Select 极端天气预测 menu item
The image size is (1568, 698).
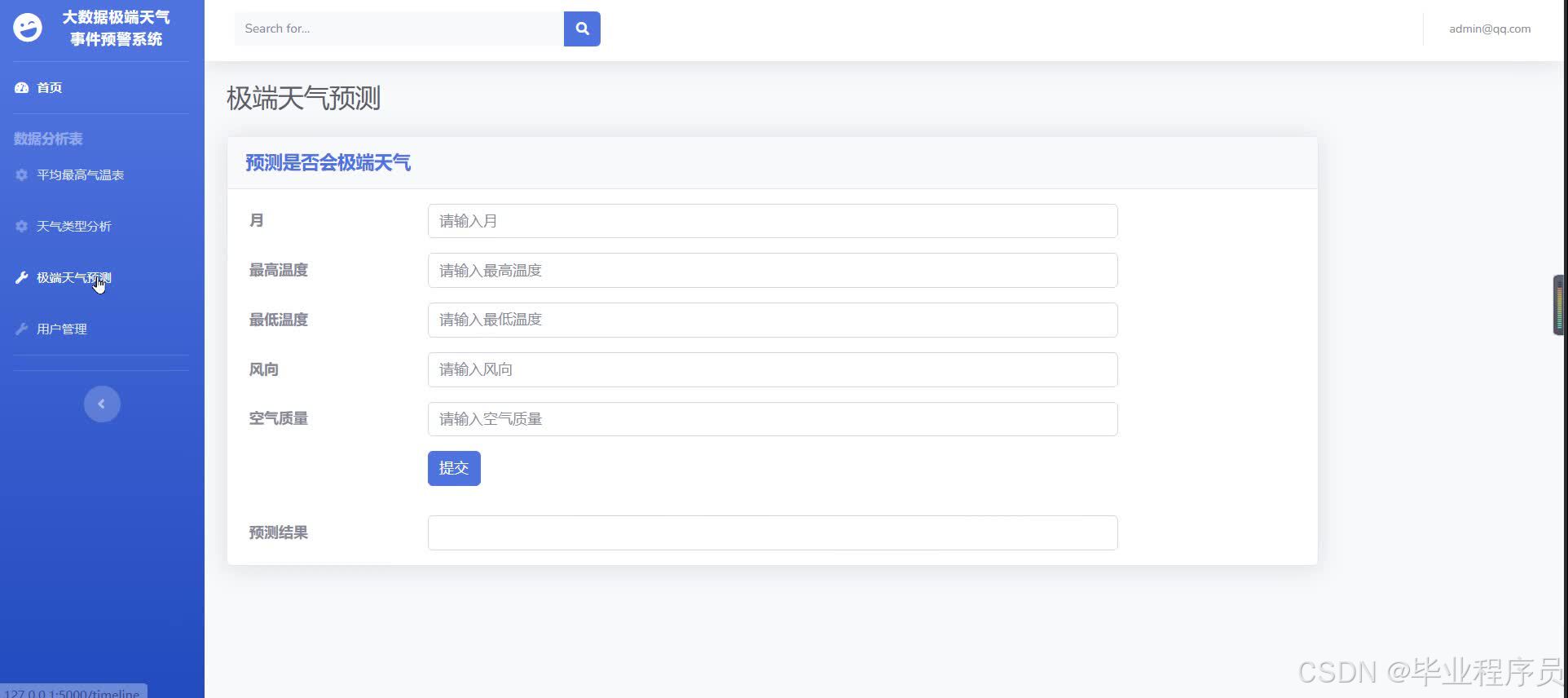pyautogui.click(x=74, y=277)
